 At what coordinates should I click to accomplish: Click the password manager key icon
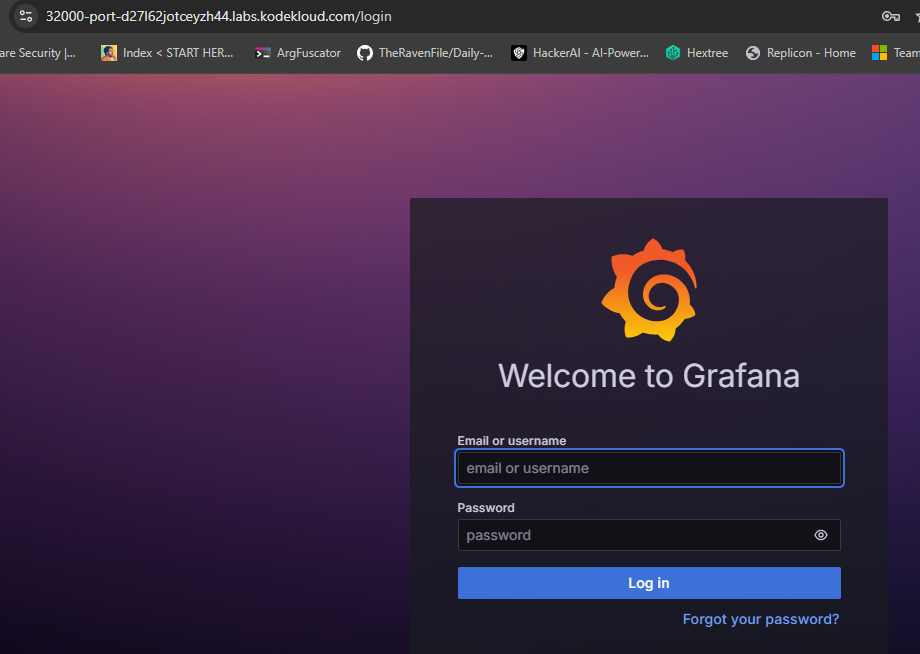point(890,16)
